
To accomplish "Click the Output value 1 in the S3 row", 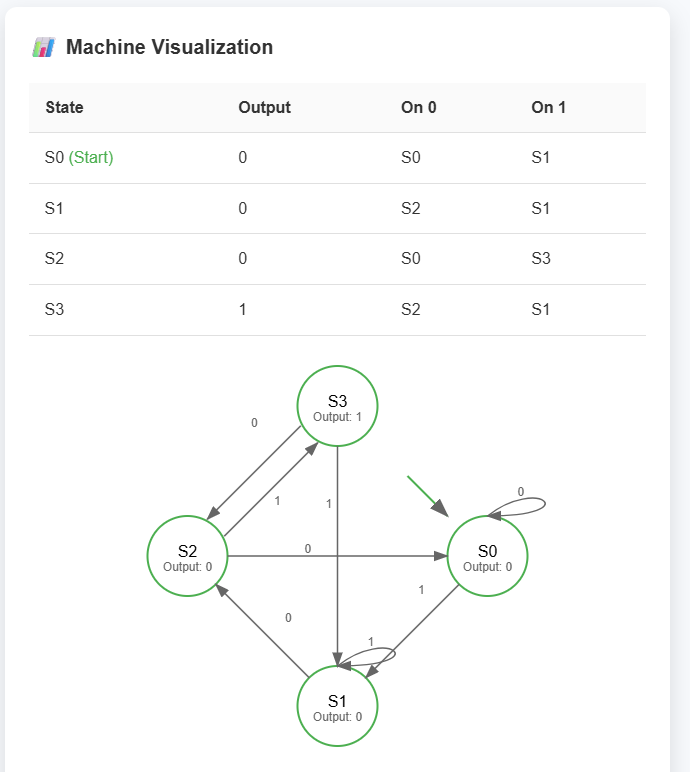I will point(242,310).
